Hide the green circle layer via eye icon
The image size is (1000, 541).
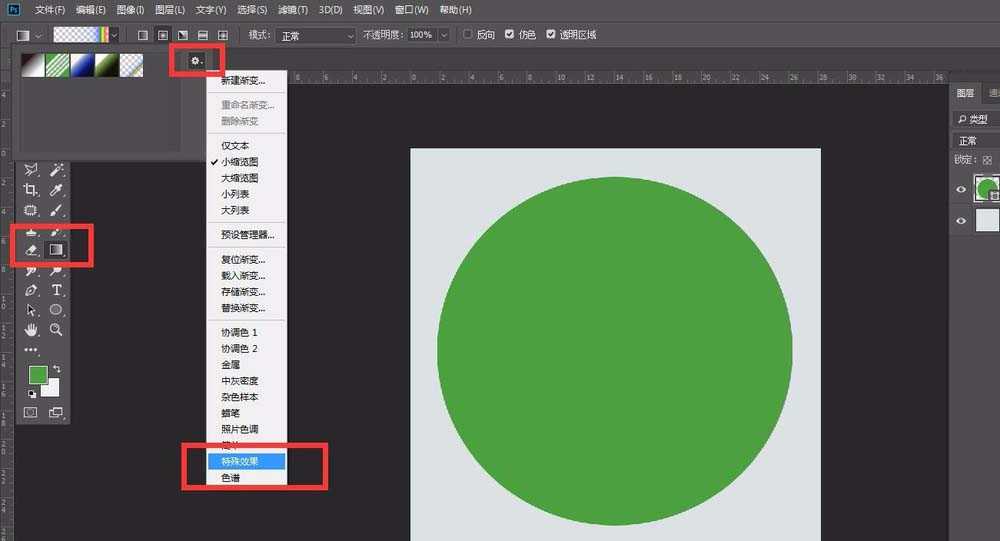961,189
